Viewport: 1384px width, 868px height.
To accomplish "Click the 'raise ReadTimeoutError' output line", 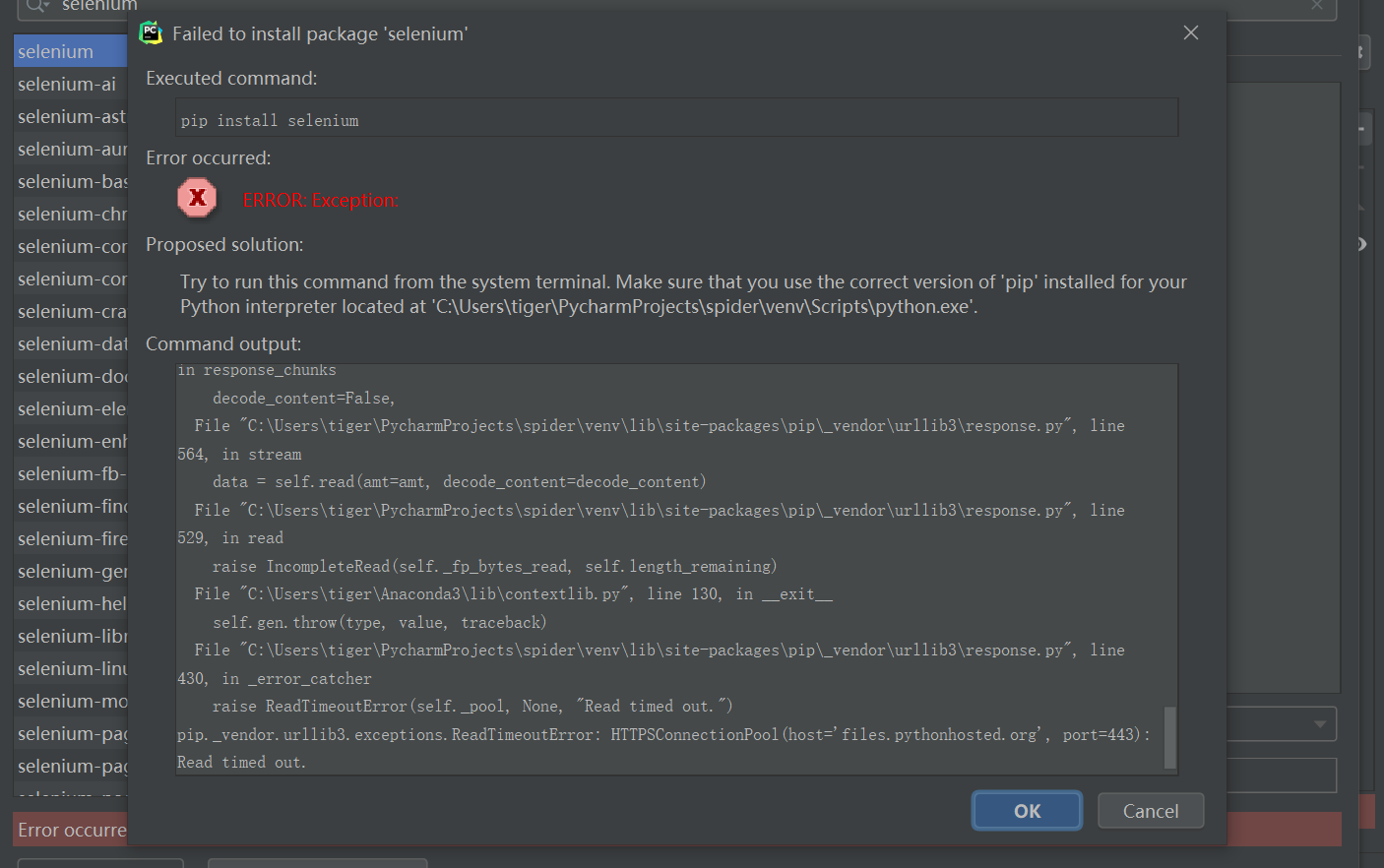I will tap(472, 706).
